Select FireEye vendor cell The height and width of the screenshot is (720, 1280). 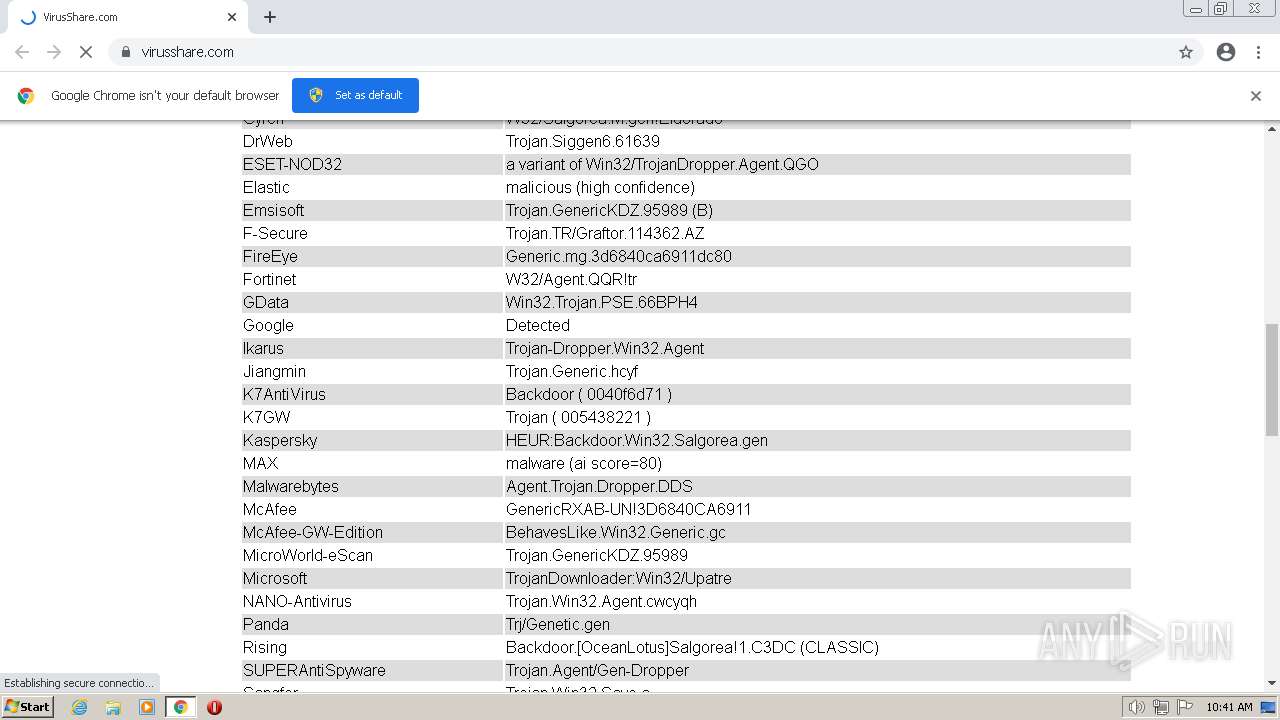click(x=371, y=256)
